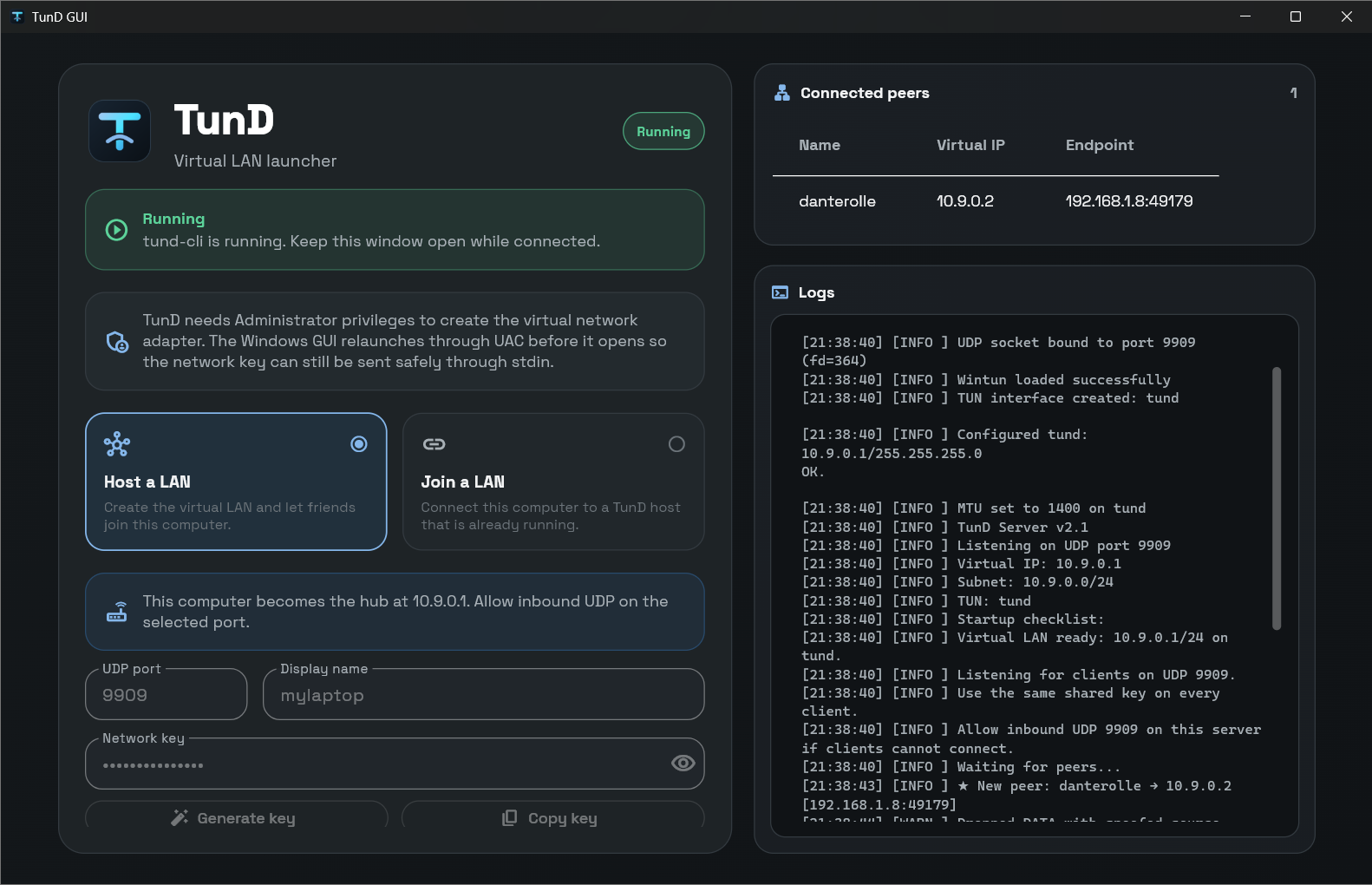The height and width of the screenshot is (885, 1372).
Task: Click the Network key password field
Action: point(395,764)
